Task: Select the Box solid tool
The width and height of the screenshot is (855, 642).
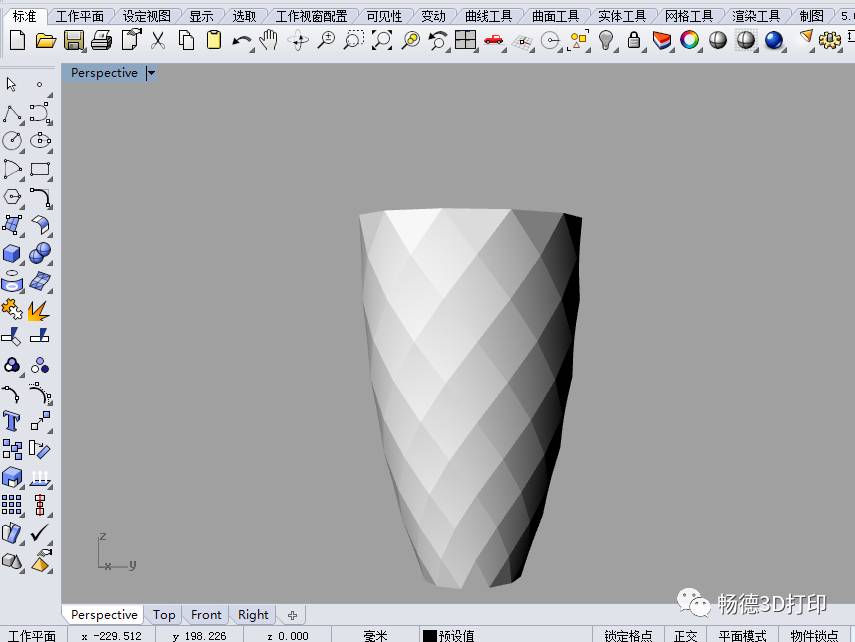Action: (x=13, y=253)
